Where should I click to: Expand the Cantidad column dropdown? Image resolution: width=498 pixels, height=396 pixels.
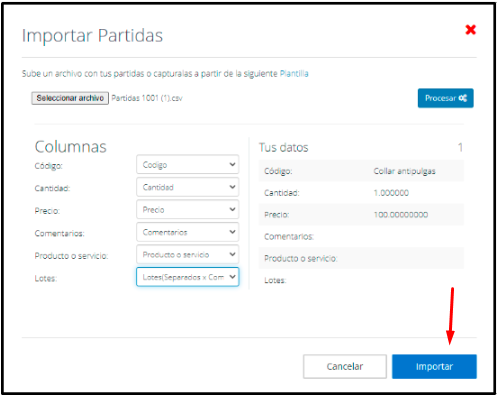click(188, 187)
